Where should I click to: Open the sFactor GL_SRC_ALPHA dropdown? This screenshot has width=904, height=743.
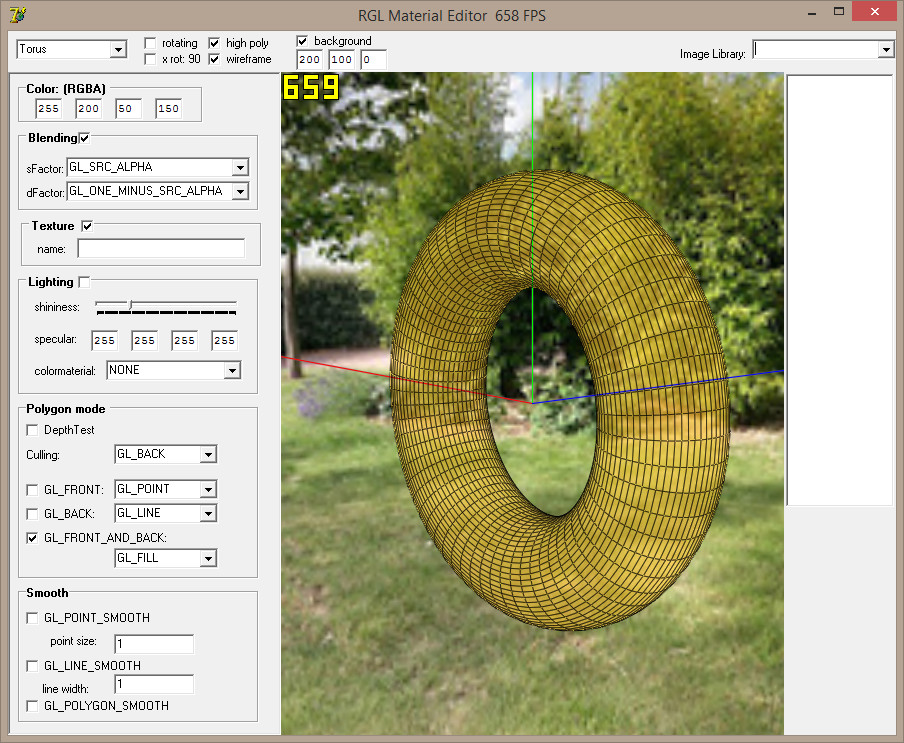[x=239, y=167]
